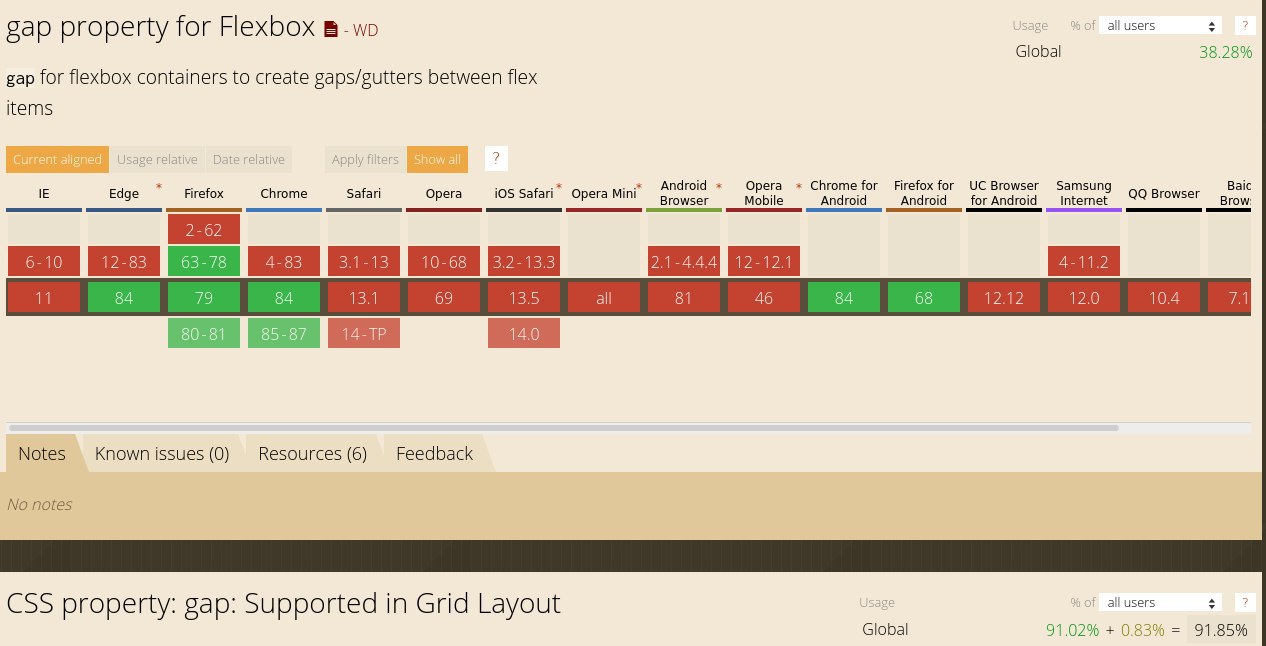
Task: Click the UC Browser 12.12 cell
Action: (1004, 297)
